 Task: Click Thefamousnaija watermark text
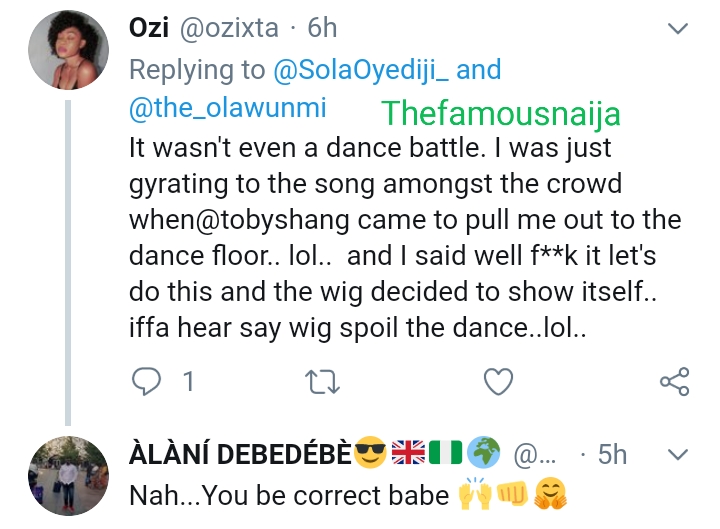[502, 113]
